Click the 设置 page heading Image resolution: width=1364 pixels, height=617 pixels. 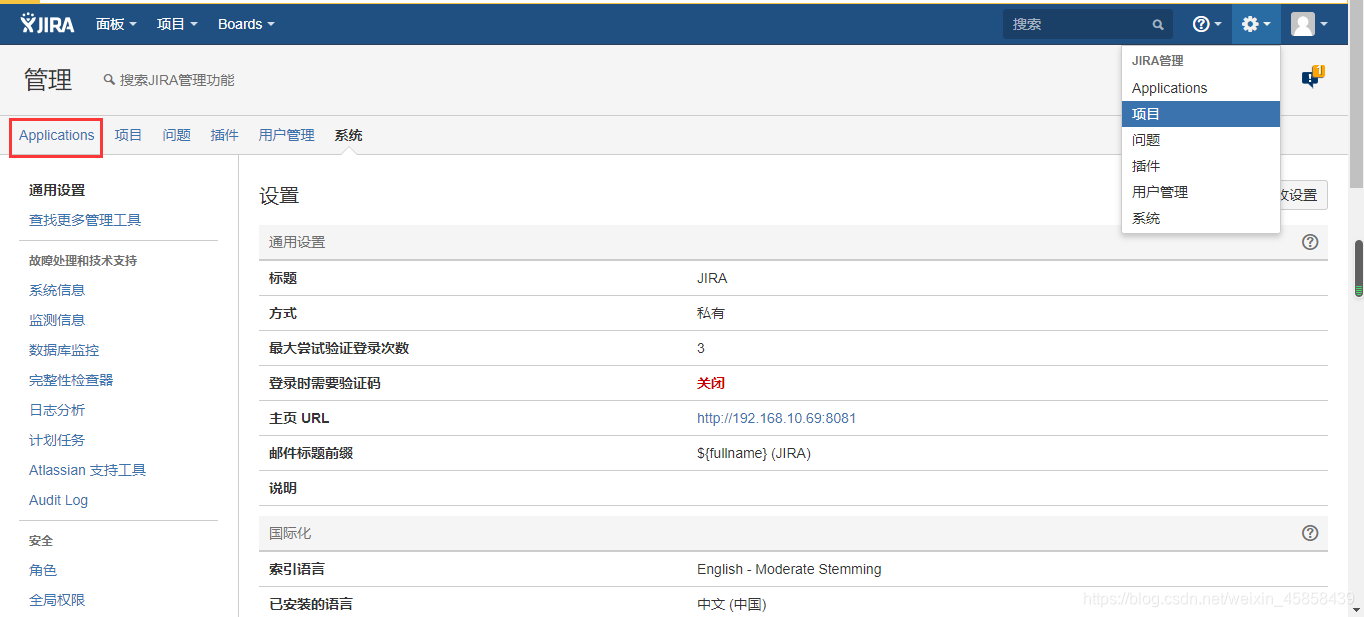tap(279, 196)
